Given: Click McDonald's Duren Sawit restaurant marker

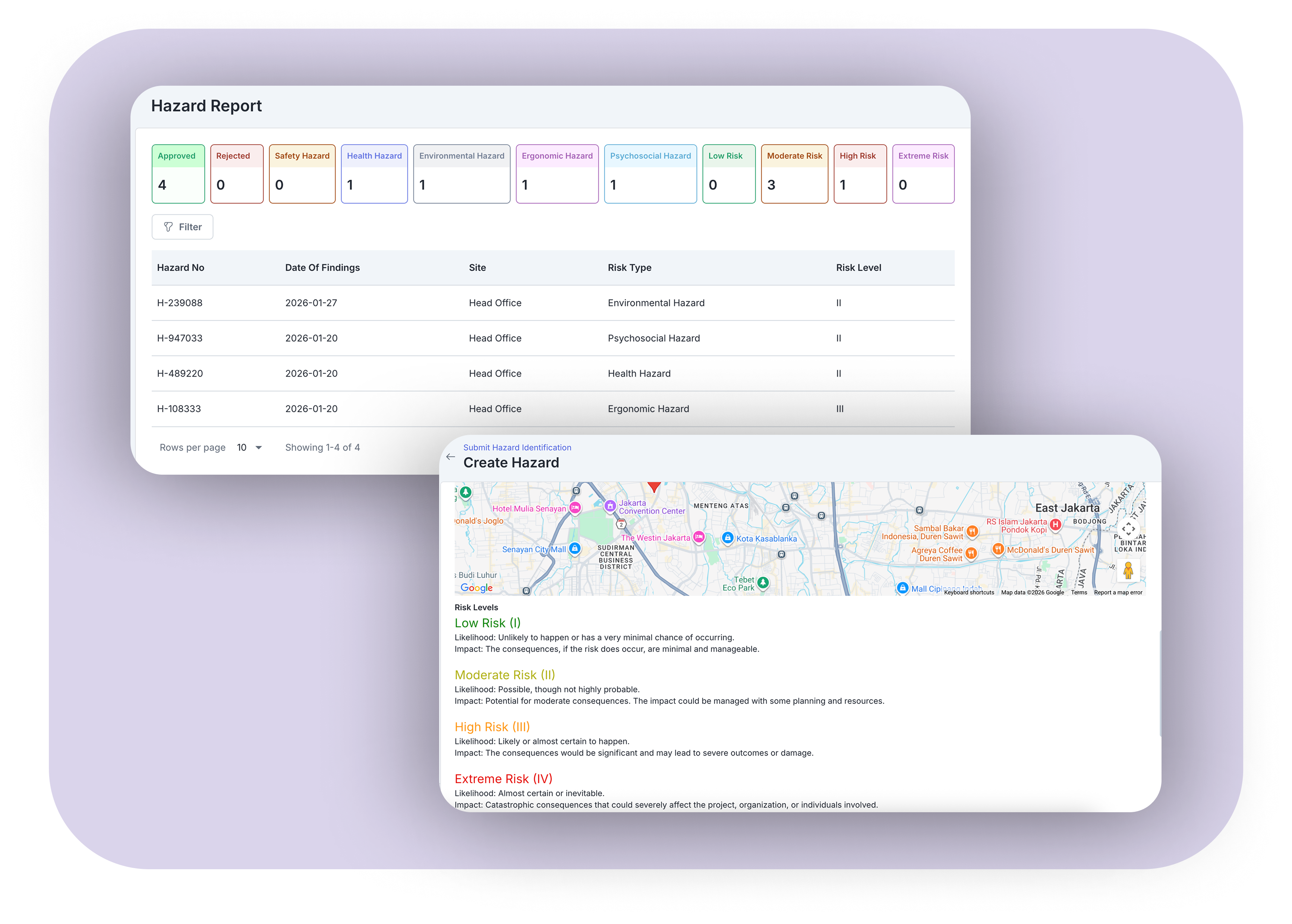Looking at the screenshot, I should tap(998, 549).
